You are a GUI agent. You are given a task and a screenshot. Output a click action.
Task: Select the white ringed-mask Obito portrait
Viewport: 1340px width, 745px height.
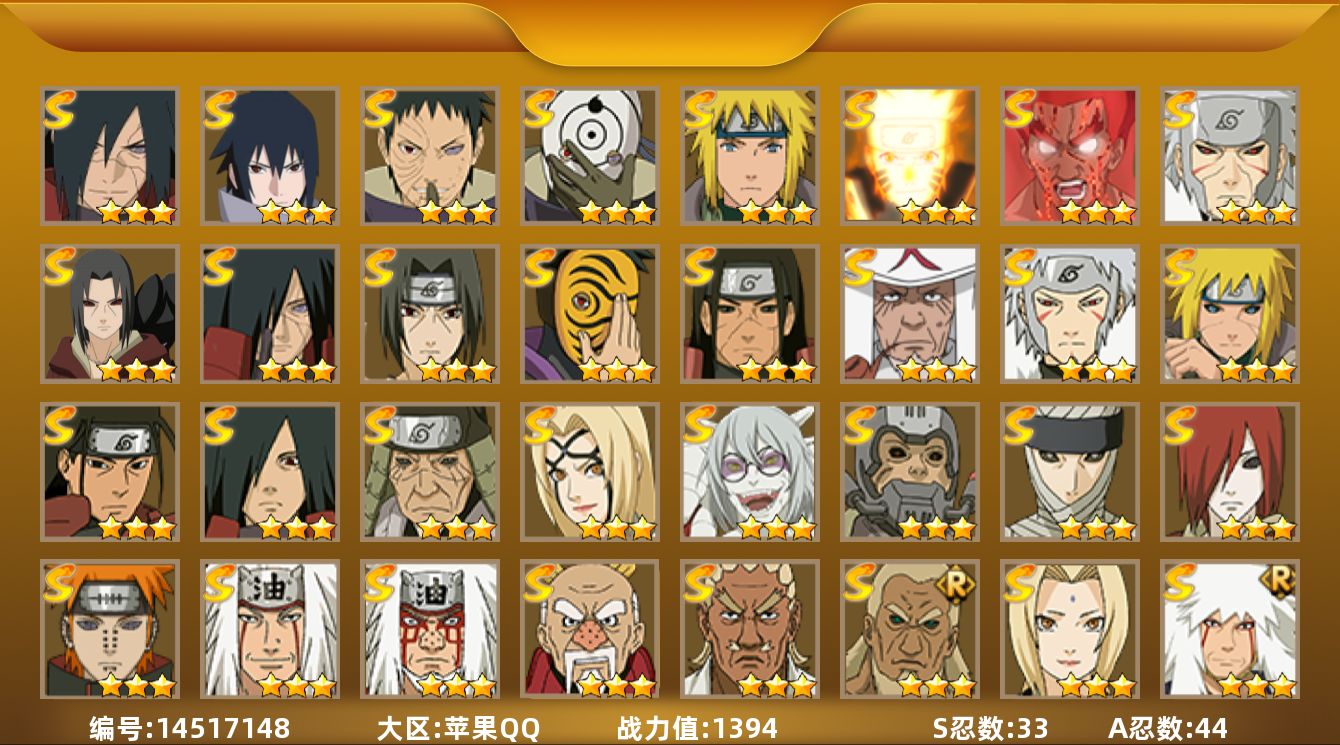tap(589, 156)
